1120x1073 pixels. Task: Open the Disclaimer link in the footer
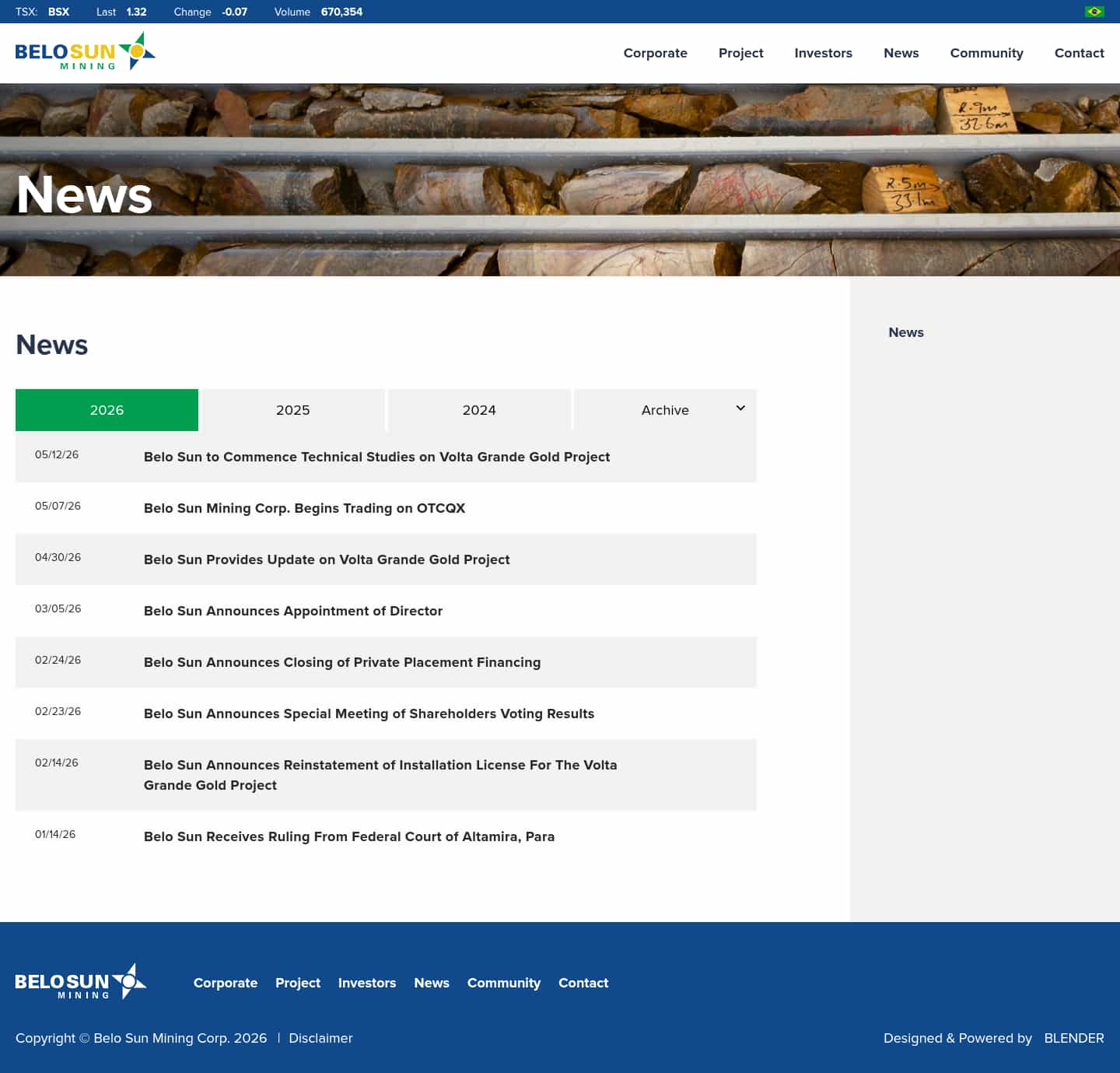320,1038
